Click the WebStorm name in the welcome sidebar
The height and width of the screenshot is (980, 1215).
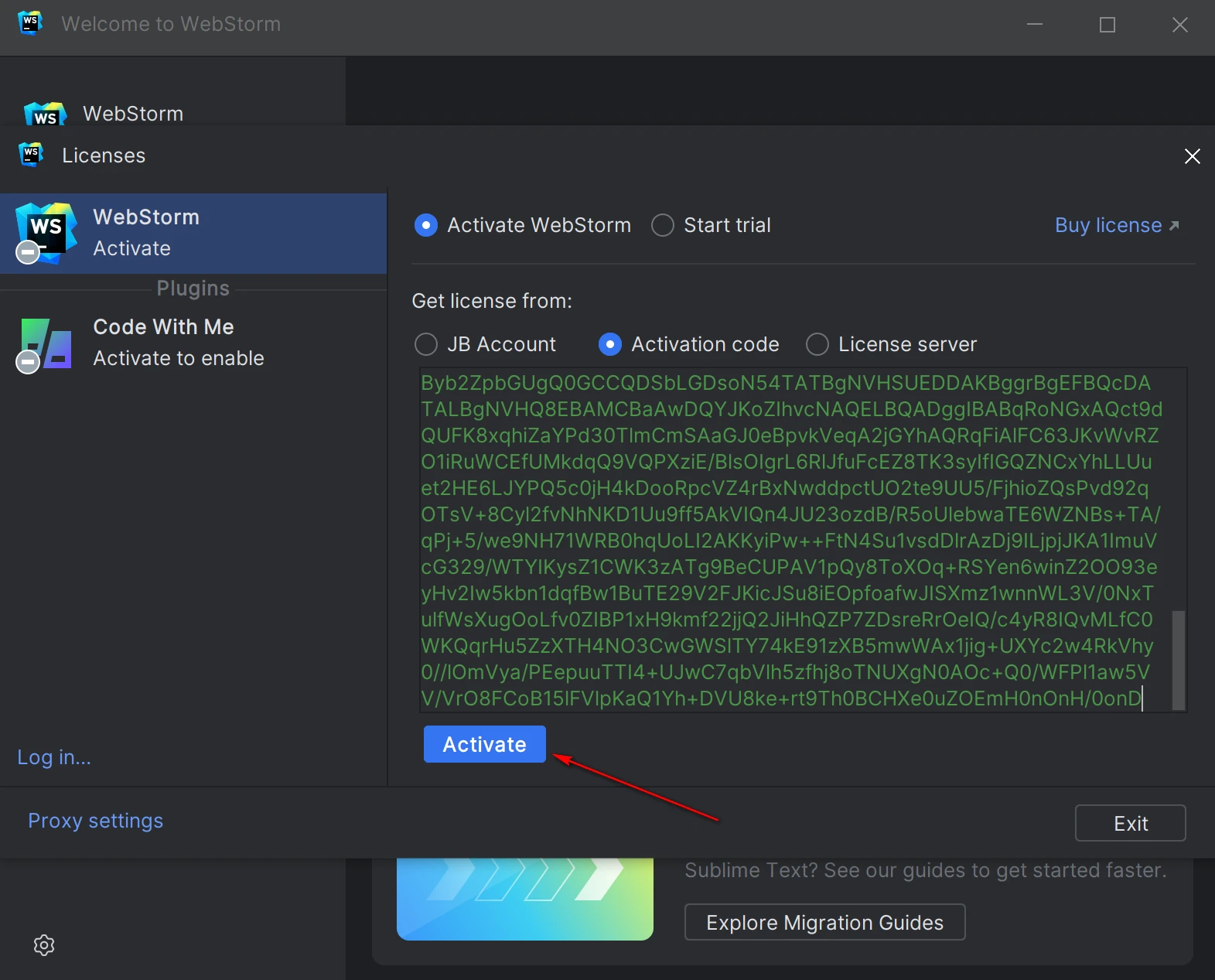[133, 114]
